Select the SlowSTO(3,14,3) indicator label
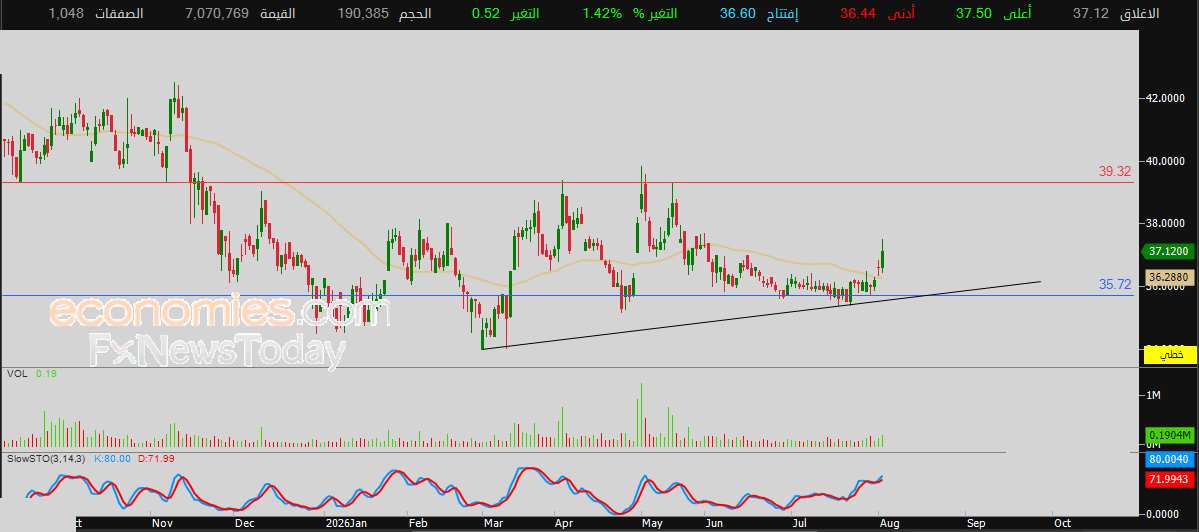 (47, 459)
